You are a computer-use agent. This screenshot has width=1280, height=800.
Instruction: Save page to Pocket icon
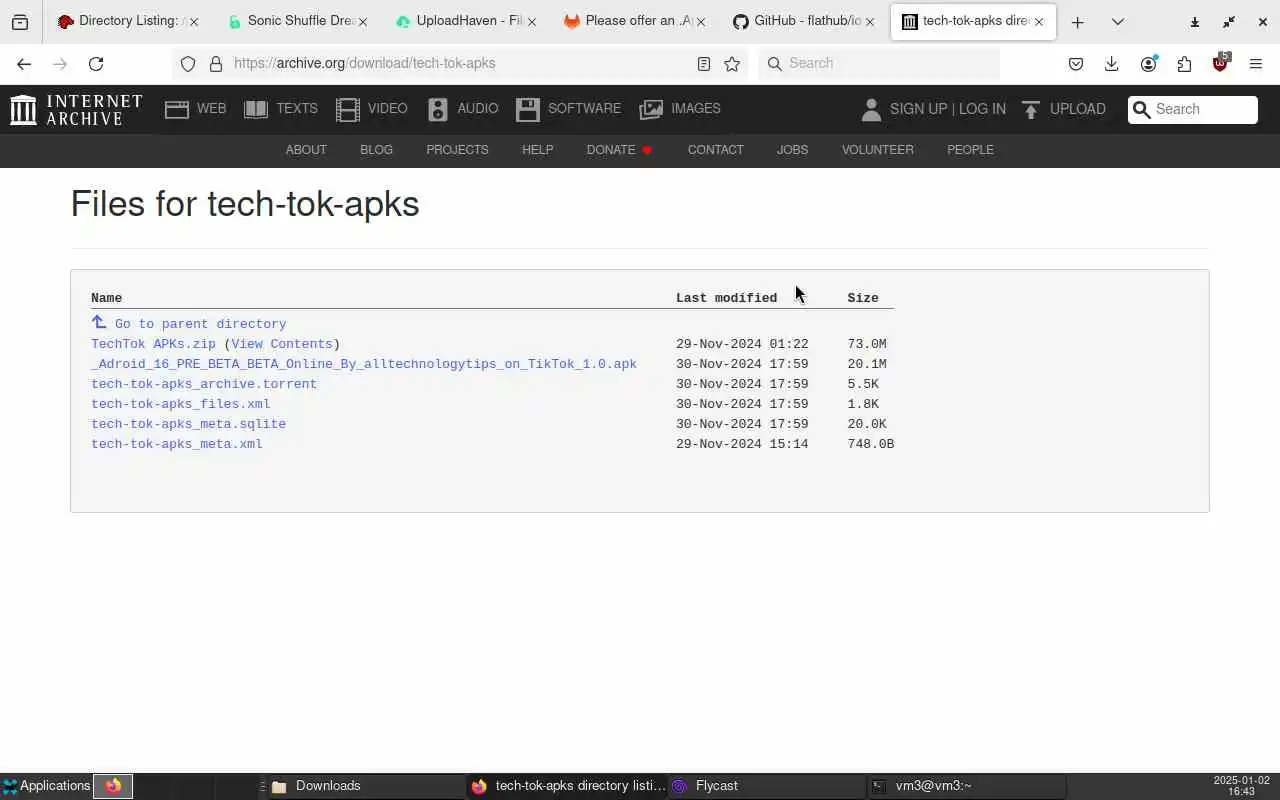point(1076,64)
